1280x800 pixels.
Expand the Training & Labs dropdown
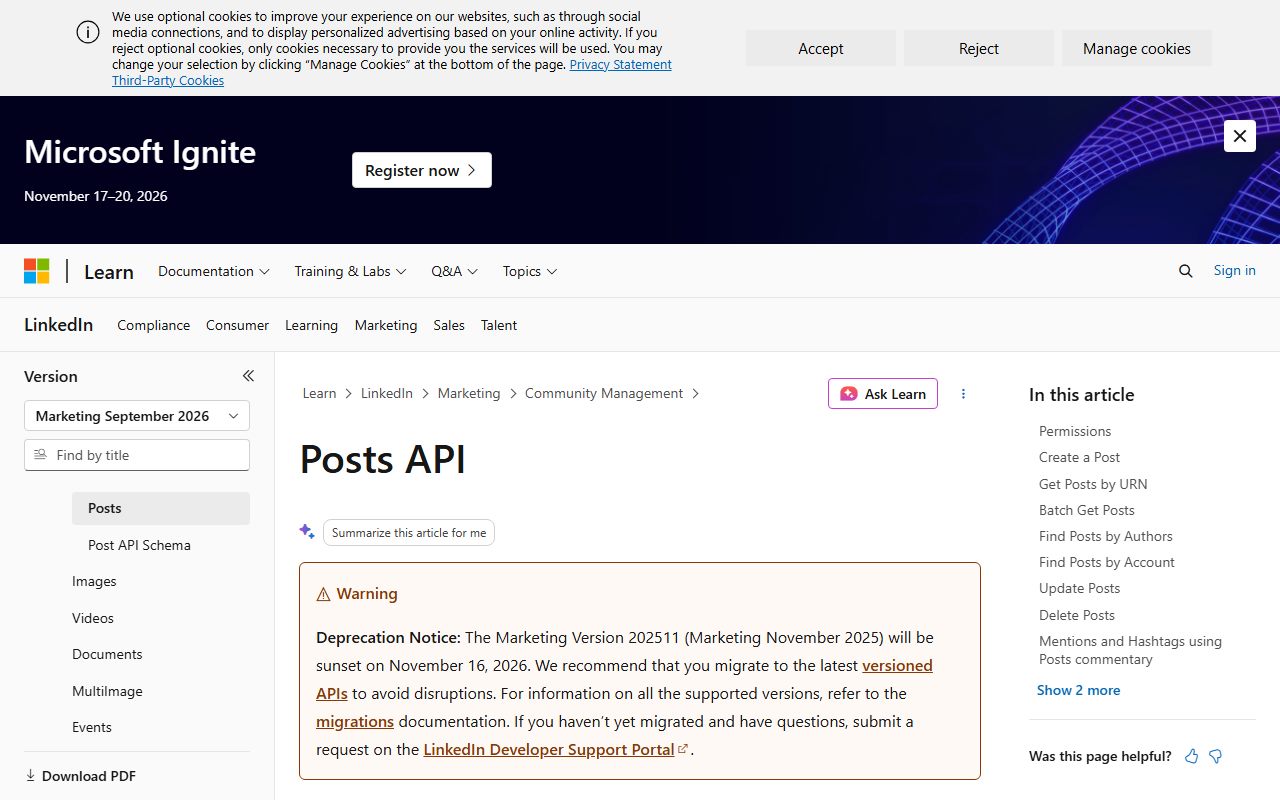(350, 271)
